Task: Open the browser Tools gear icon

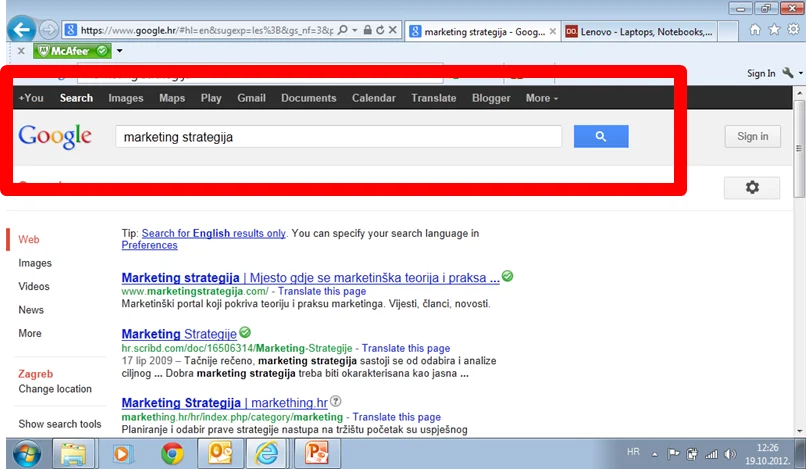Action: pos(794,29)
